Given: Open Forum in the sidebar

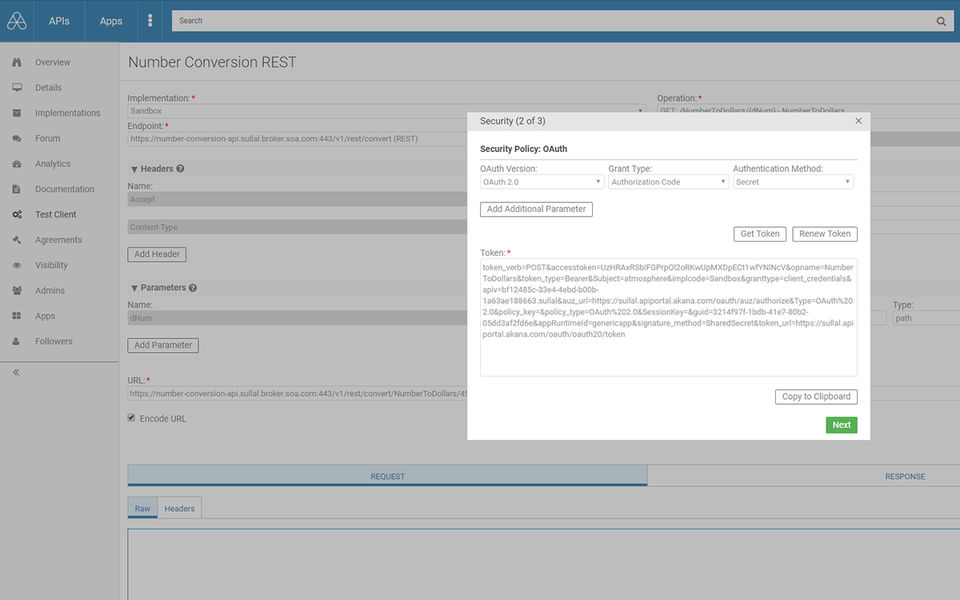Looking at the screenshot, I should (48, 138).
